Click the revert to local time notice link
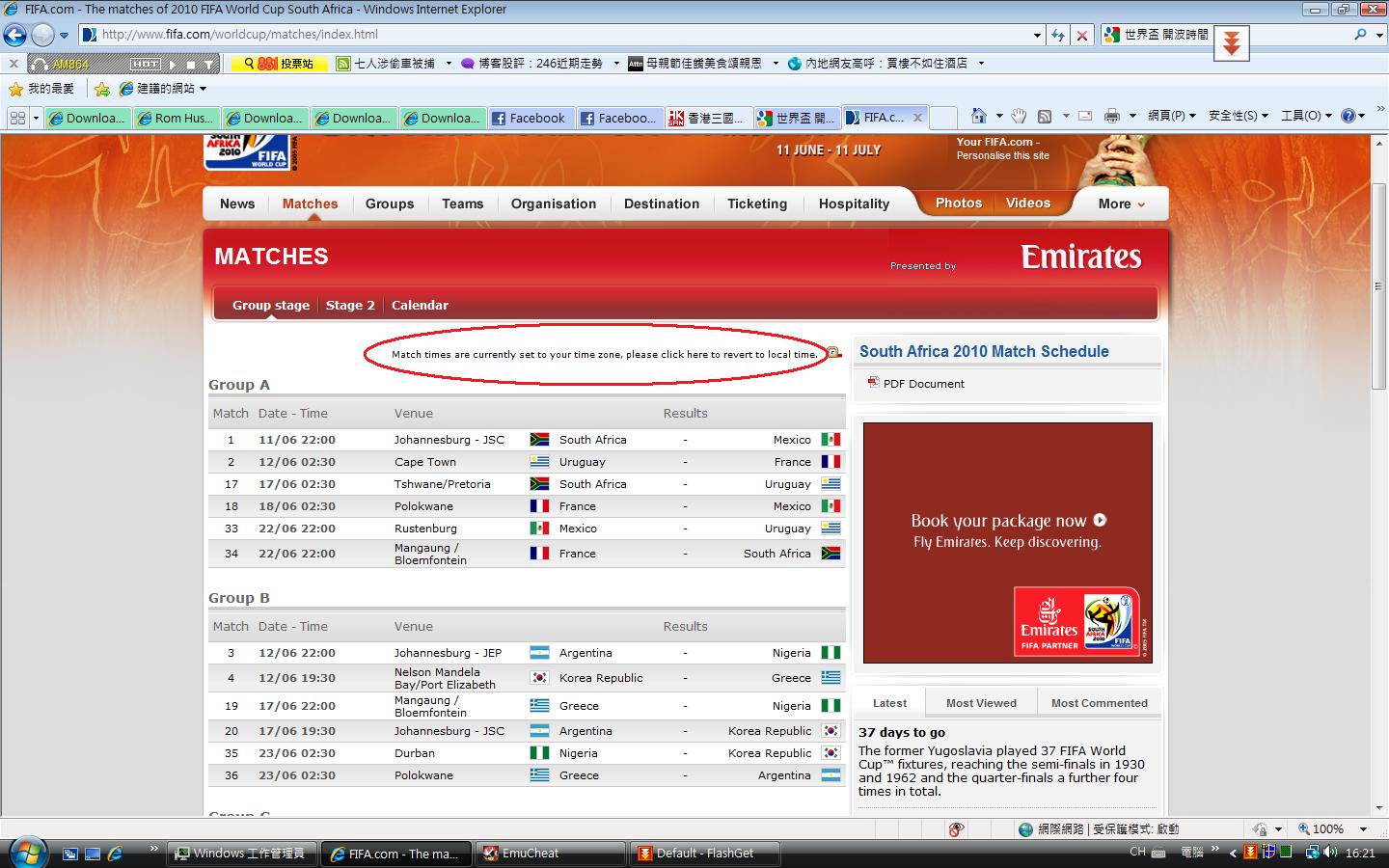This screenshot has height=868, width=1389. 604,354
